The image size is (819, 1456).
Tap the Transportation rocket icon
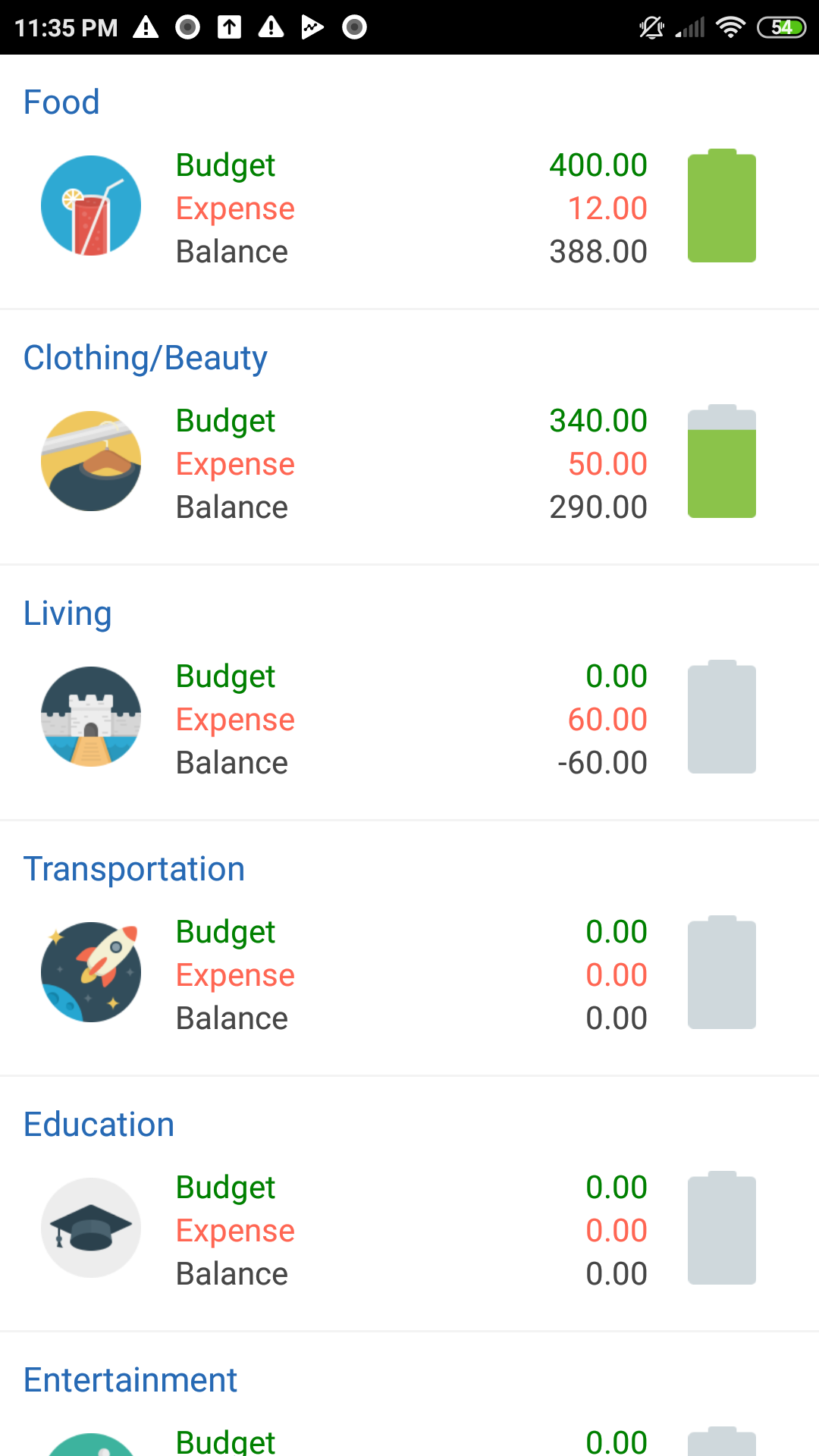(x=91, y=972)
